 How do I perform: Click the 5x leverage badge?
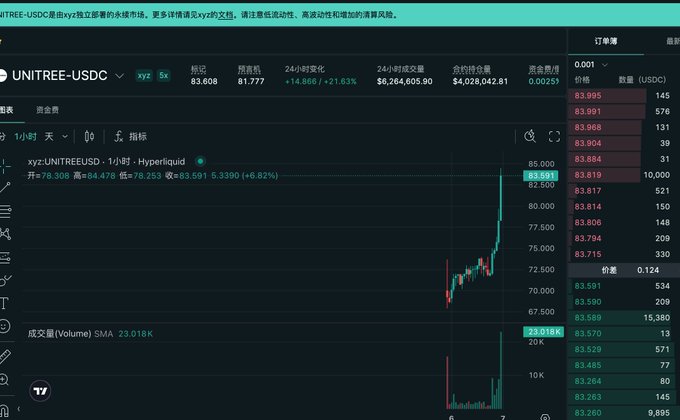(x=163, y=75)
